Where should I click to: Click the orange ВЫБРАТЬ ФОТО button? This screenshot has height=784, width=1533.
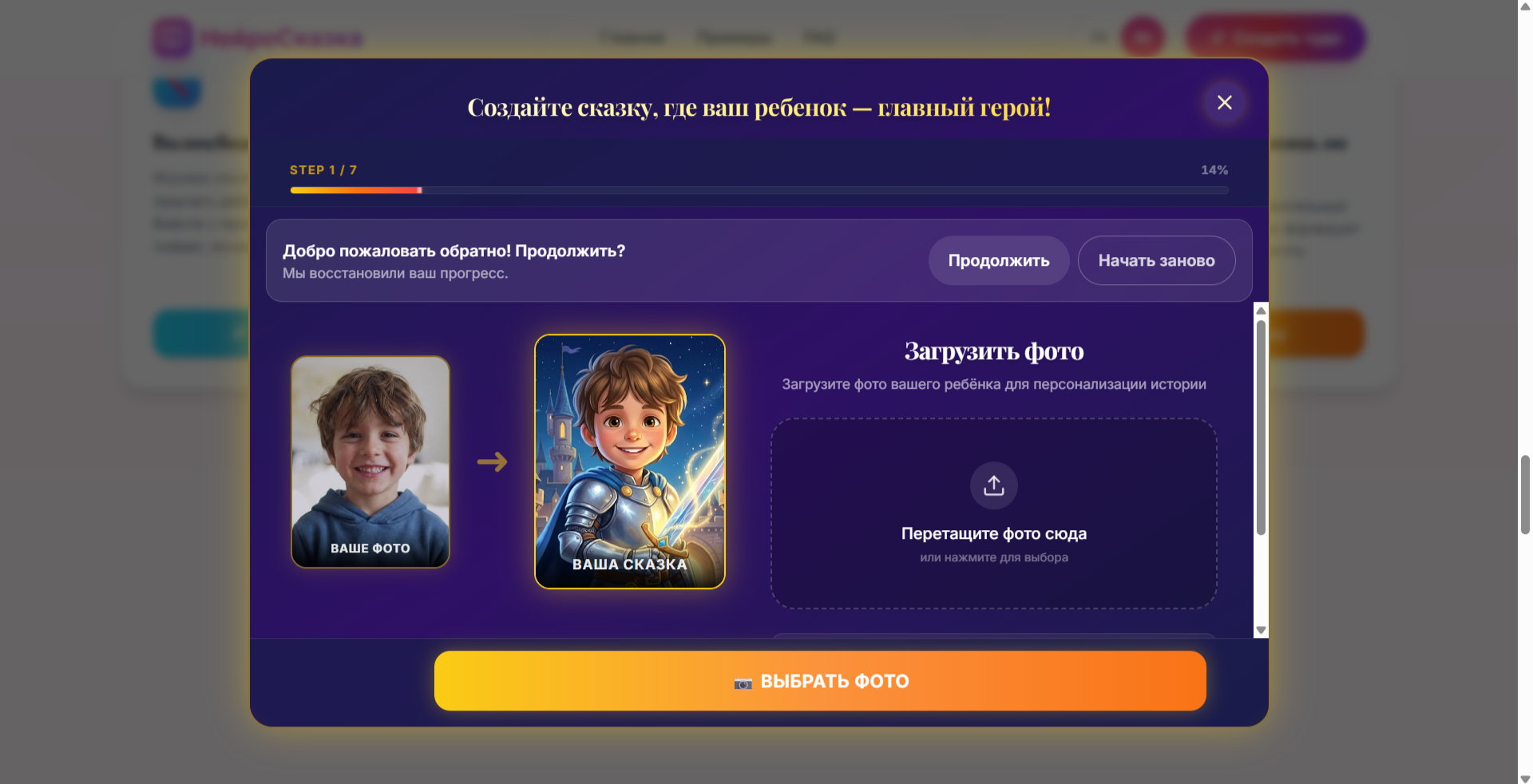[820, 681]
